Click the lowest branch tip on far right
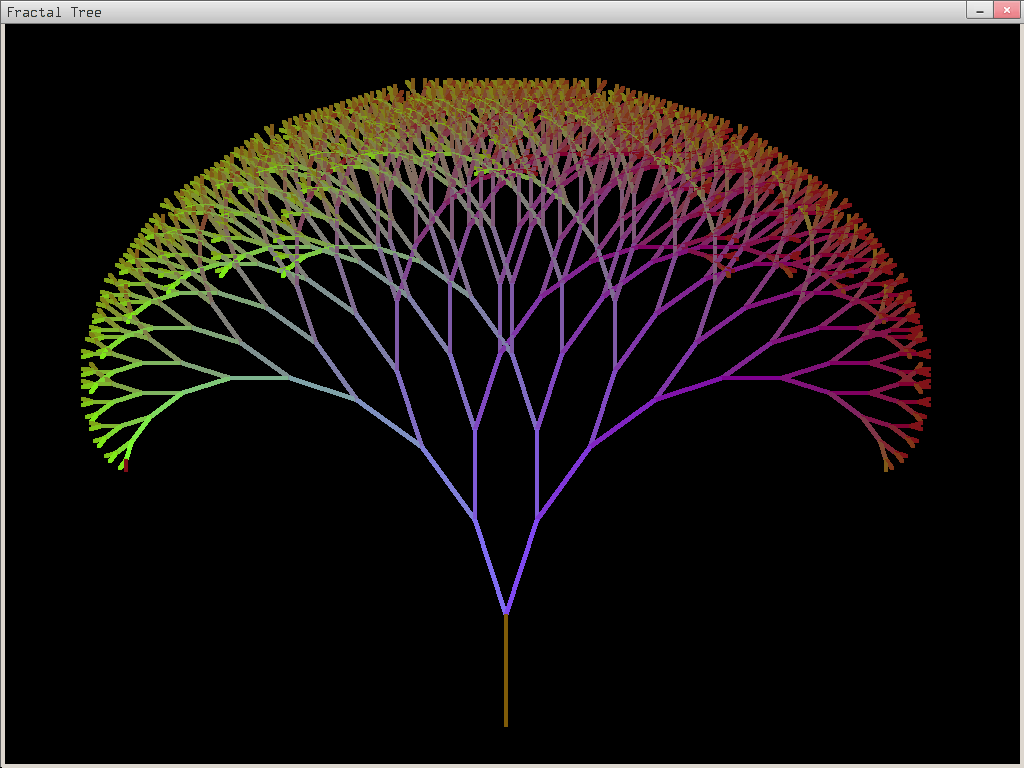 [887, 466]
